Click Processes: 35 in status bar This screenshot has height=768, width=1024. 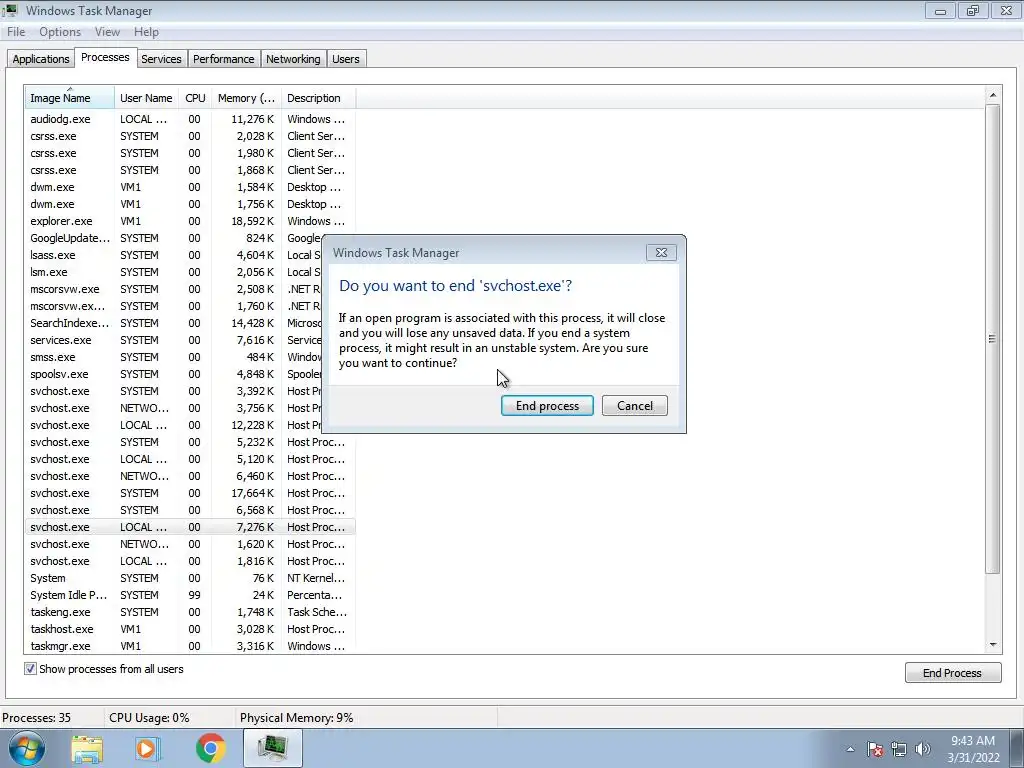[37, 718]
